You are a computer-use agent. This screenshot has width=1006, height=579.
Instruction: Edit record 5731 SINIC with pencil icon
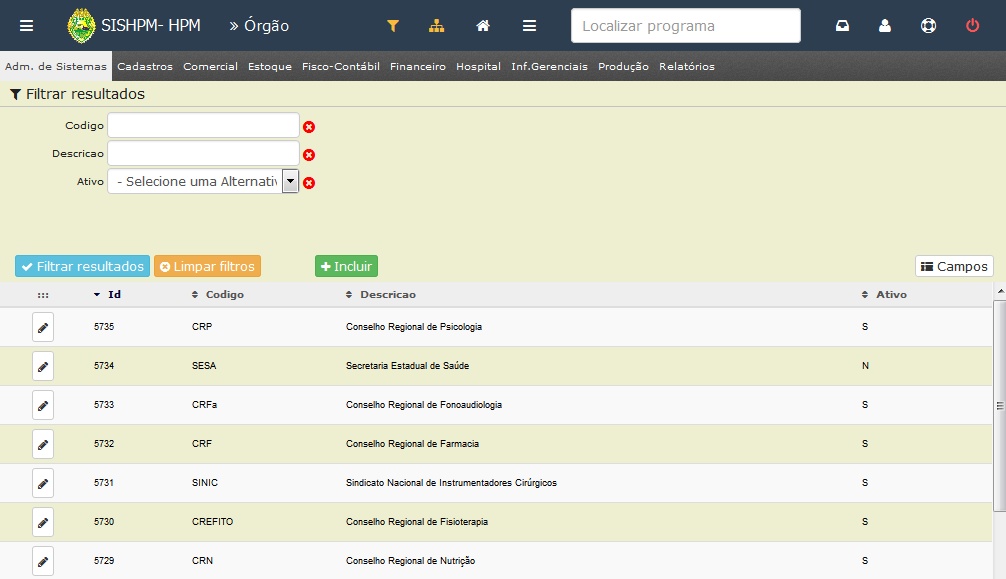pos(43,483)
